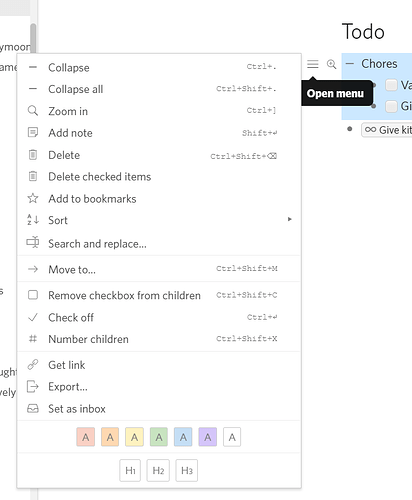Image resolution: width=412 pixels, height=500 pixels.
Task: Select the trash icon for Delete
Action: 33,155
